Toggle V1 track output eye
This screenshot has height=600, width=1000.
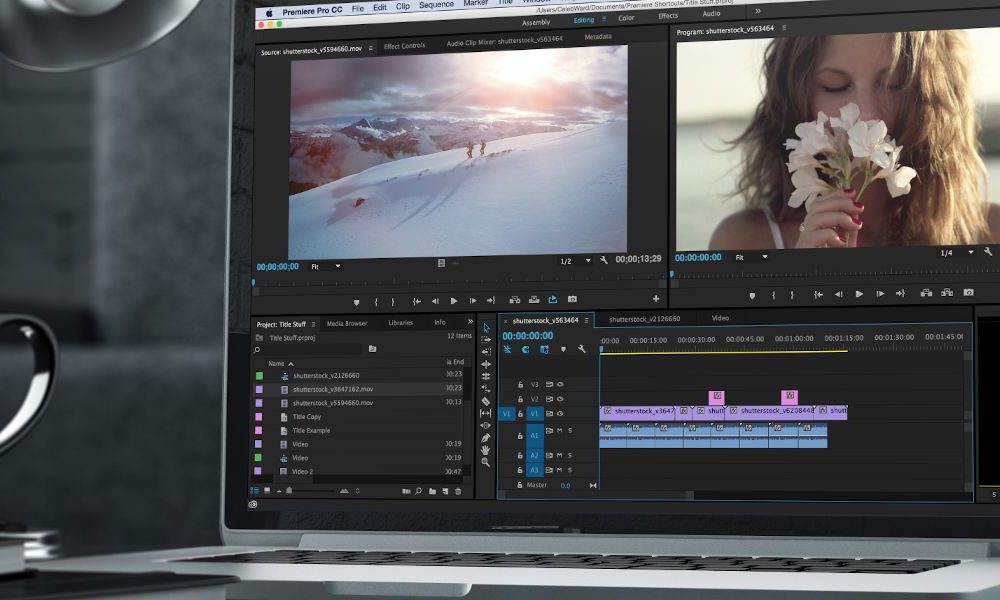[560, 414]
